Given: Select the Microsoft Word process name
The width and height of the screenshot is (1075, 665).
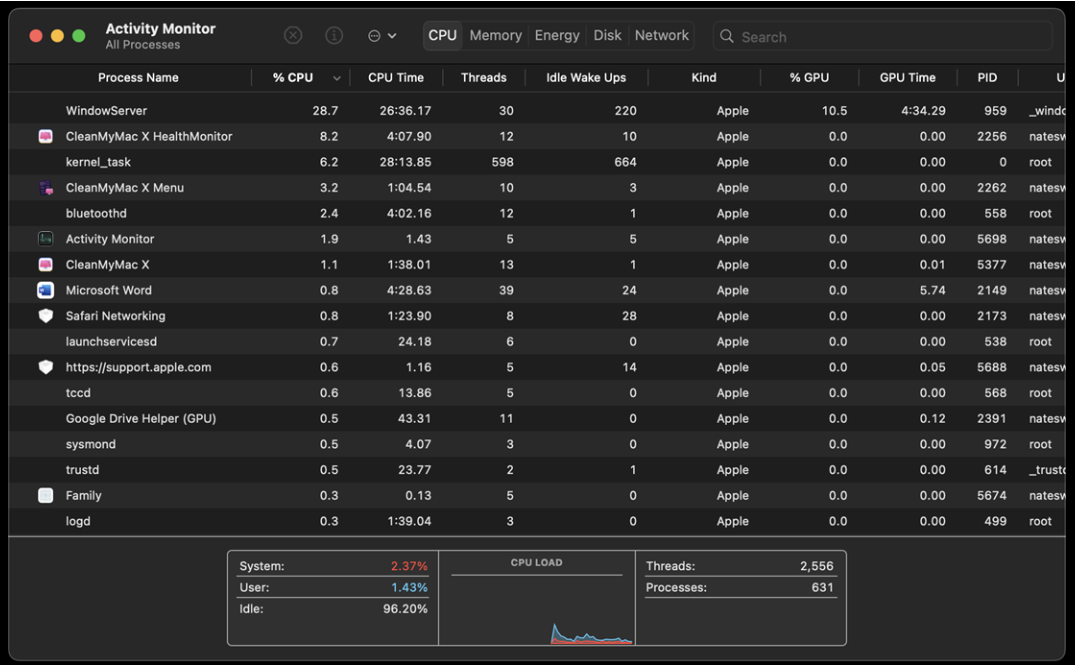Looking at the screenshot, I should [108, 290].
